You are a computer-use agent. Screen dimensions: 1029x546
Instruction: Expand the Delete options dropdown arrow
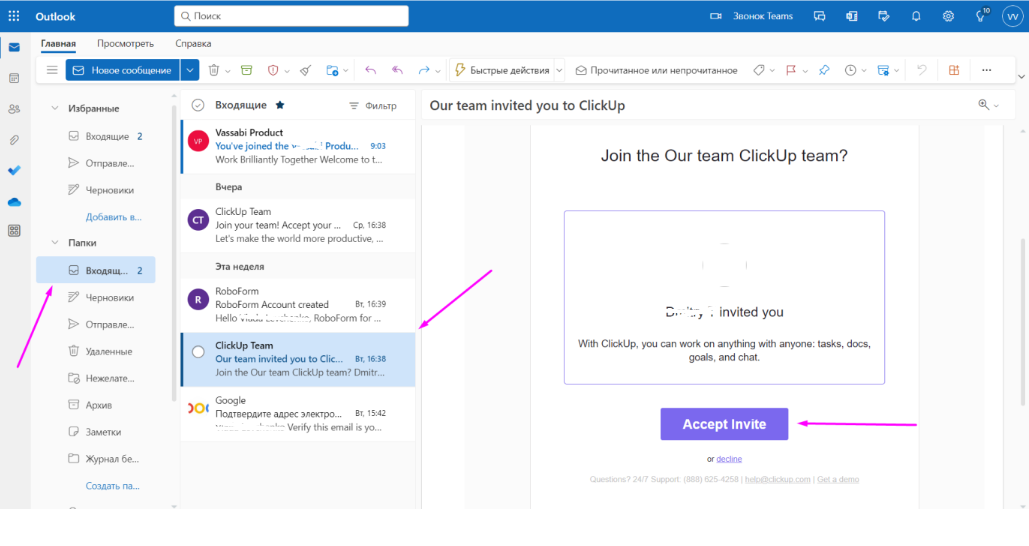(228, 71)
